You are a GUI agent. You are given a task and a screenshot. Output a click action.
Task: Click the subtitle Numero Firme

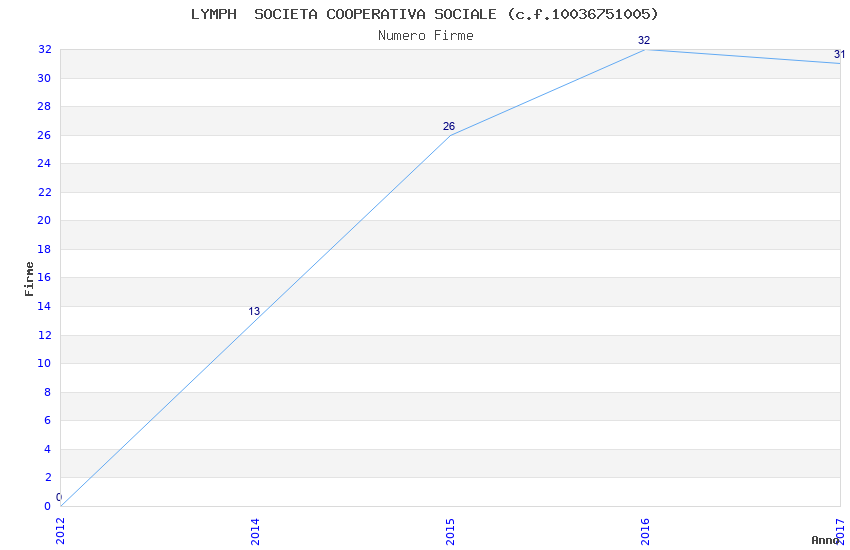coord(426,35)
